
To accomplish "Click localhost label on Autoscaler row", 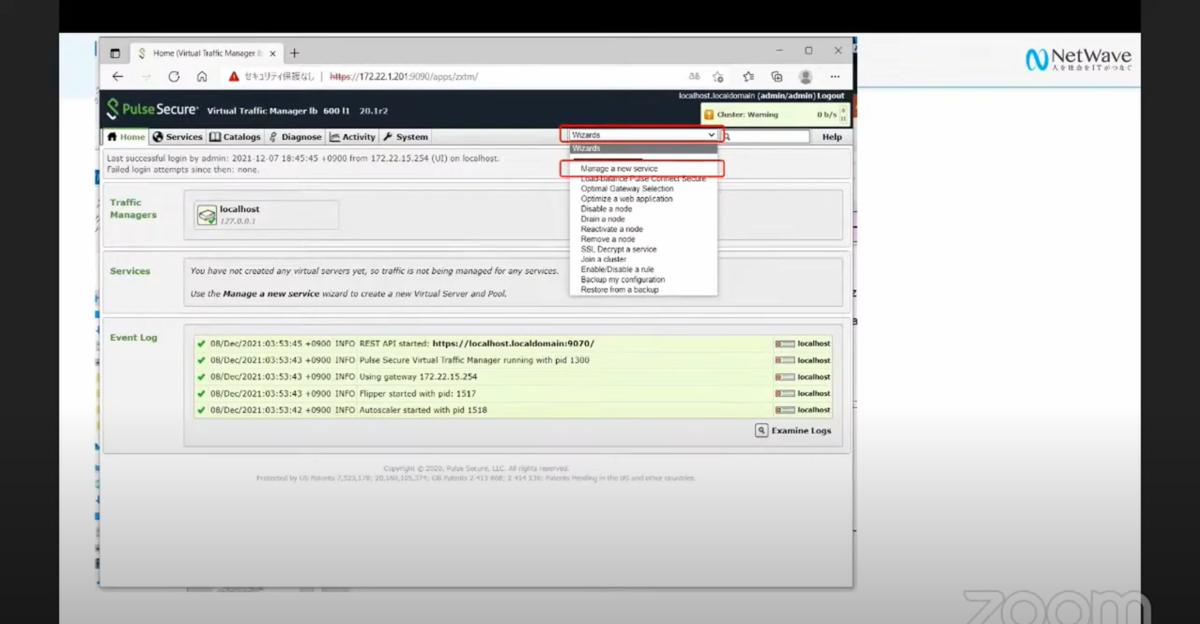I will 814,410.
